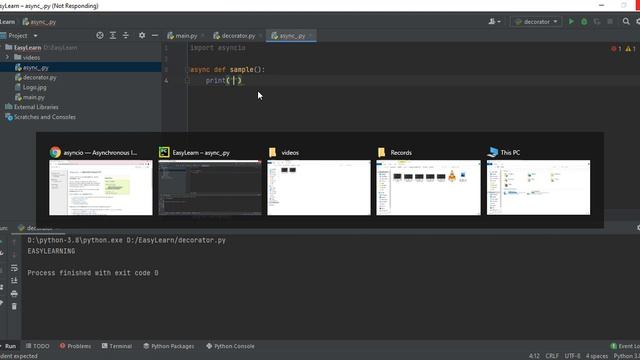Switch to EasyLearn PyCharm window thumbnail
Image resolution: width=640 pixels, height=360 pixels.
coord(210,187)
